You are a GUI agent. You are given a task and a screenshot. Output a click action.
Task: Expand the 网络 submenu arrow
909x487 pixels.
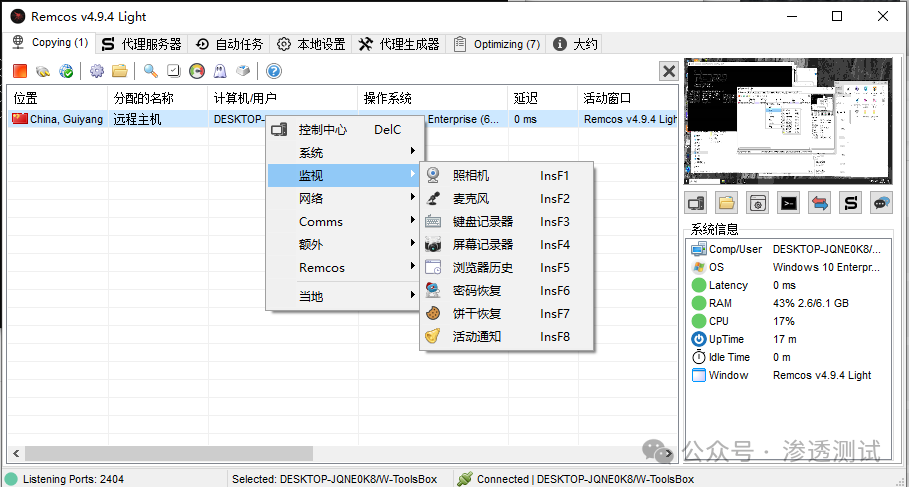tap(413, 197)
